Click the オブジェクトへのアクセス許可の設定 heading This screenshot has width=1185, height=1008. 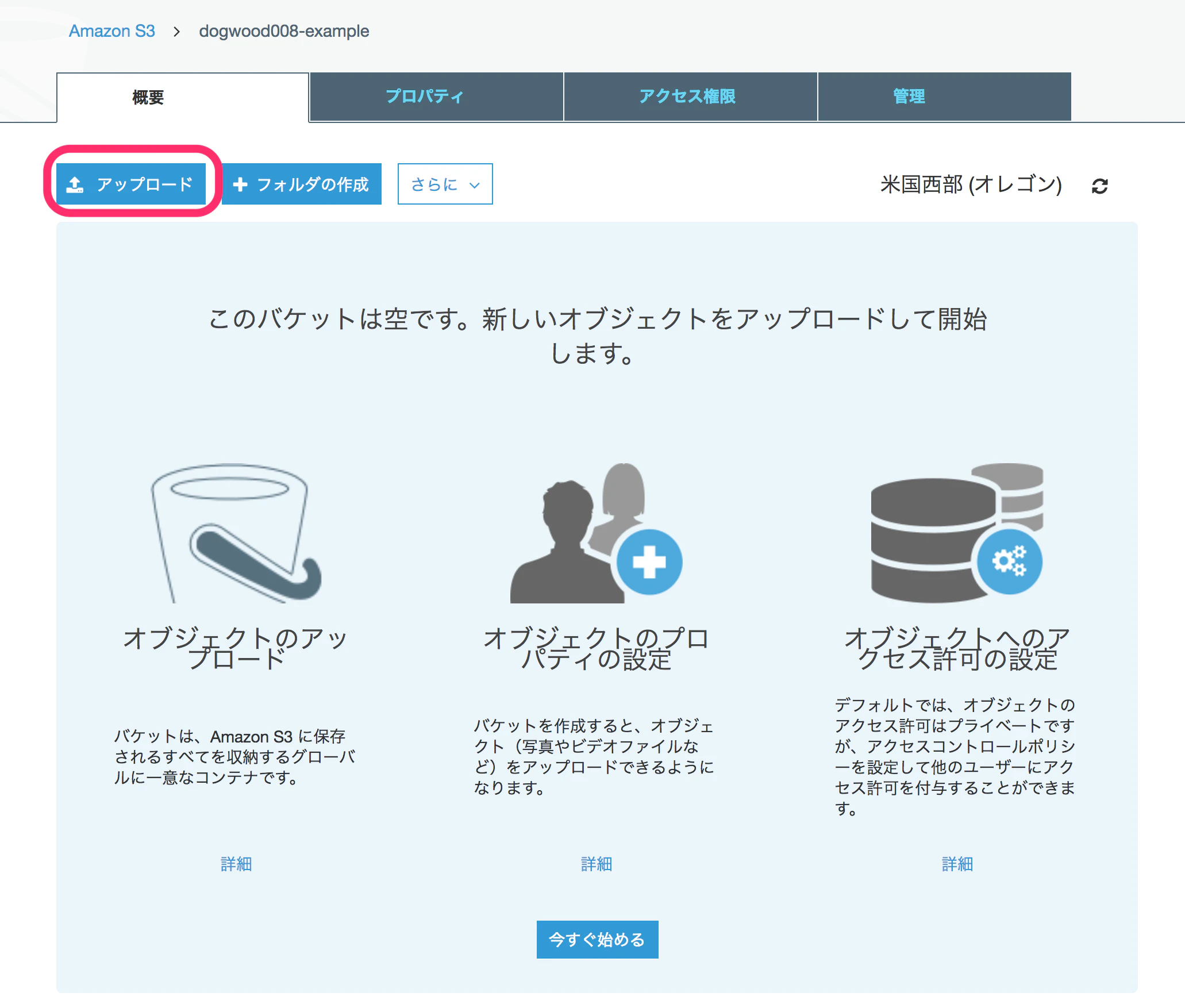[x=957, y=648]
